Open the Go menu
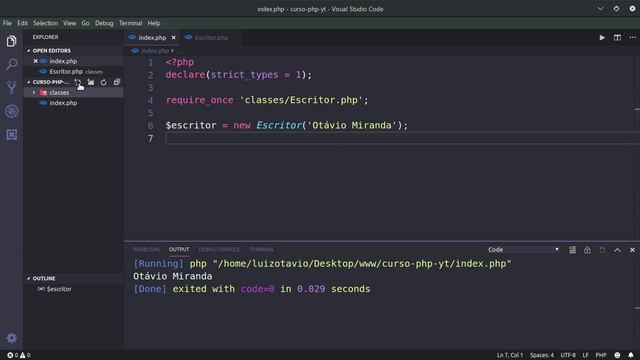640x360 pixels. [x=85, y=23]
